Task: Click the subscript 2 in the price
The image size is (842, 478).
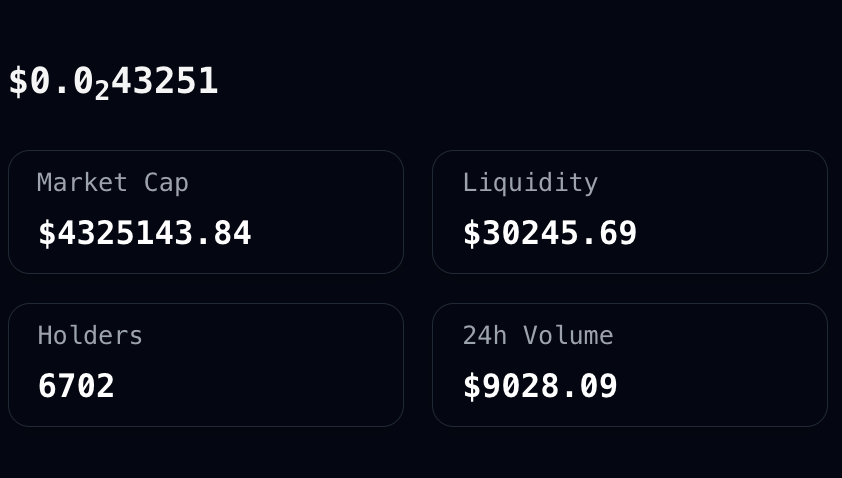Action: tap(101, 90)
